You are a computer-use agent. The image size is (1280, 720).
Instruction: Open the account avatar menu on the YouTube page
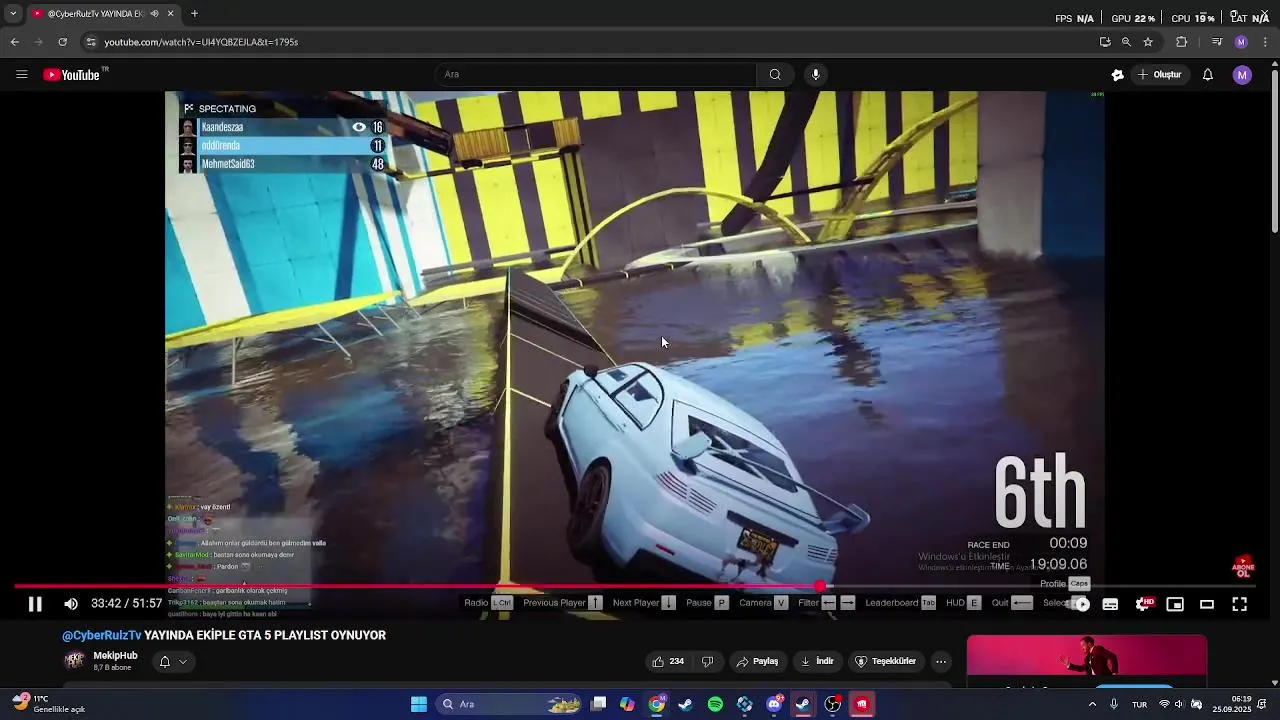pos(1242,75)
